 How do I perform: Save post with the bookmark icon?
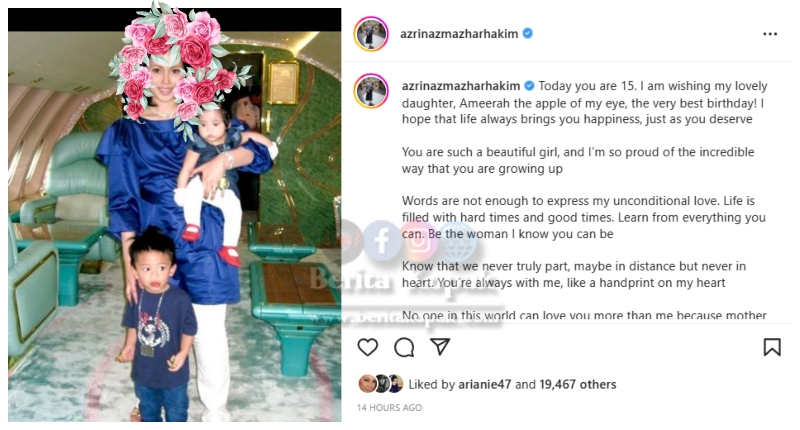(x=772, y=347)
